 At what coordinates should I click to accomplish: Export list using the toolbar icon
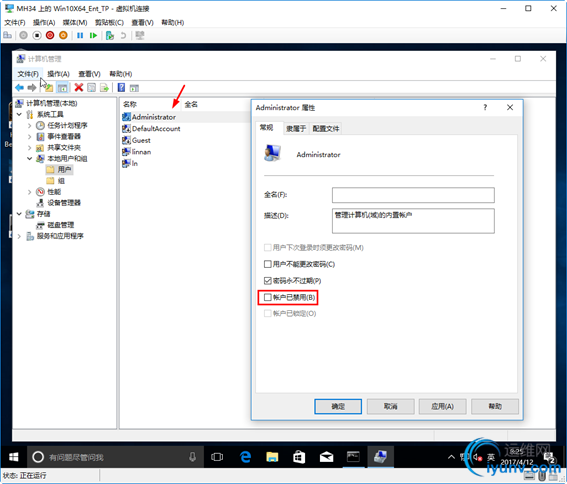[105, 88]
